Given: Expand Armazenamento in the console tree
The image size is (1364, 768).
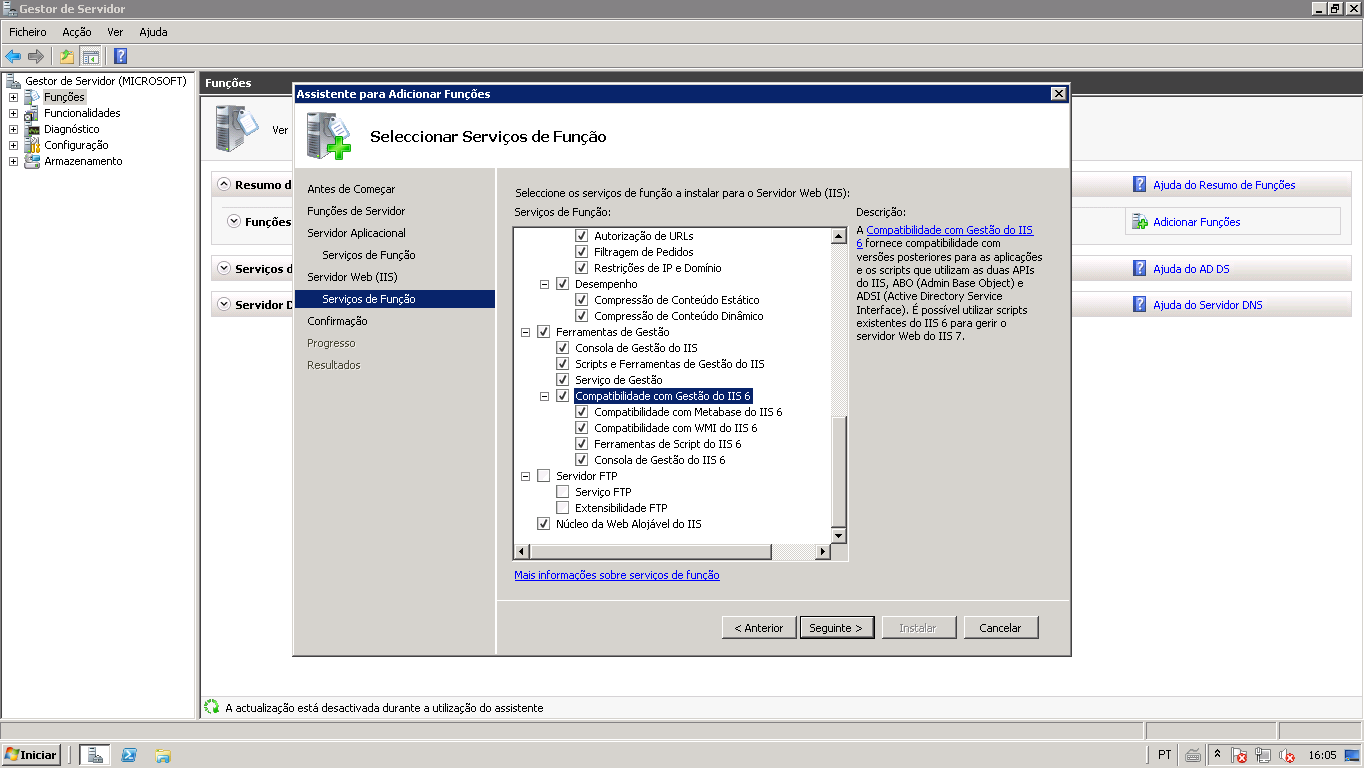Looking at the screenshot, I should (x=13, y=161).
